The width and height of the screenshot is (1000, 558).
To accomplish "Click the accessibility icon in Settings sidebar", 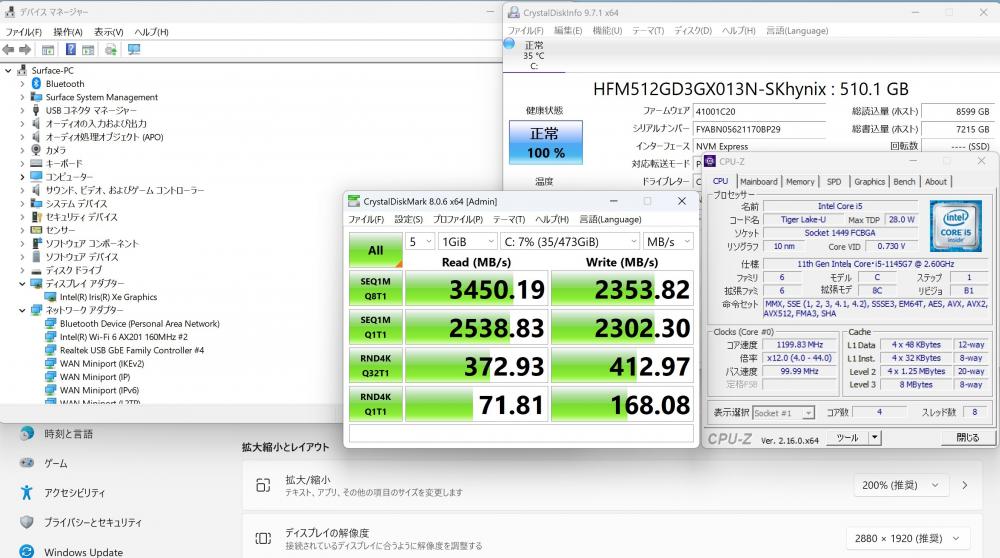I will tap(27, 492).
